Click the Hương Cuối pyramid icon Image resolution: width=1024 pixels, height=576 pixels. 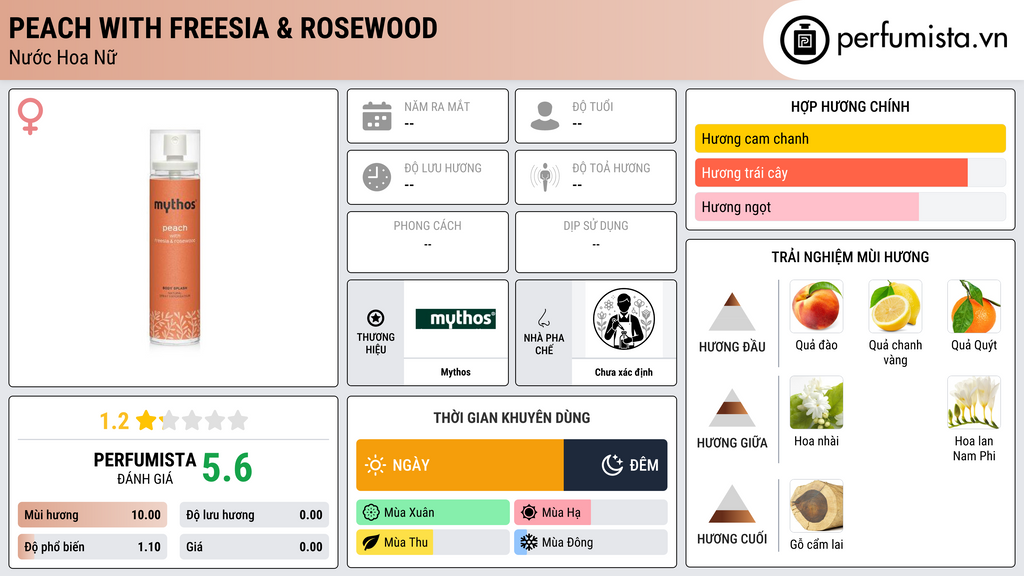click(x=732, y=504)
